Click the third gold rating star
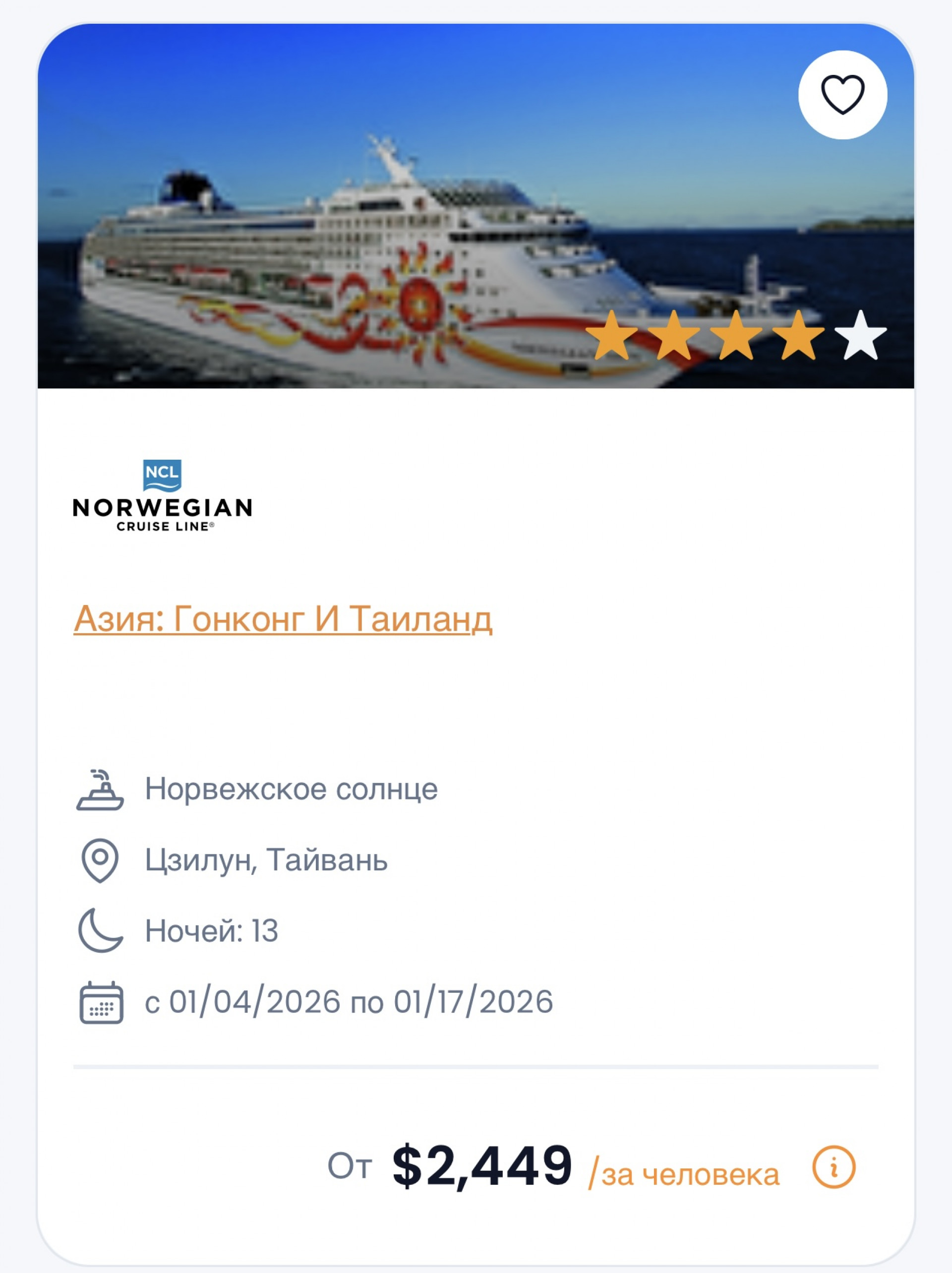952x1273 pixels. pyautogui.click(x=736, y=336)
